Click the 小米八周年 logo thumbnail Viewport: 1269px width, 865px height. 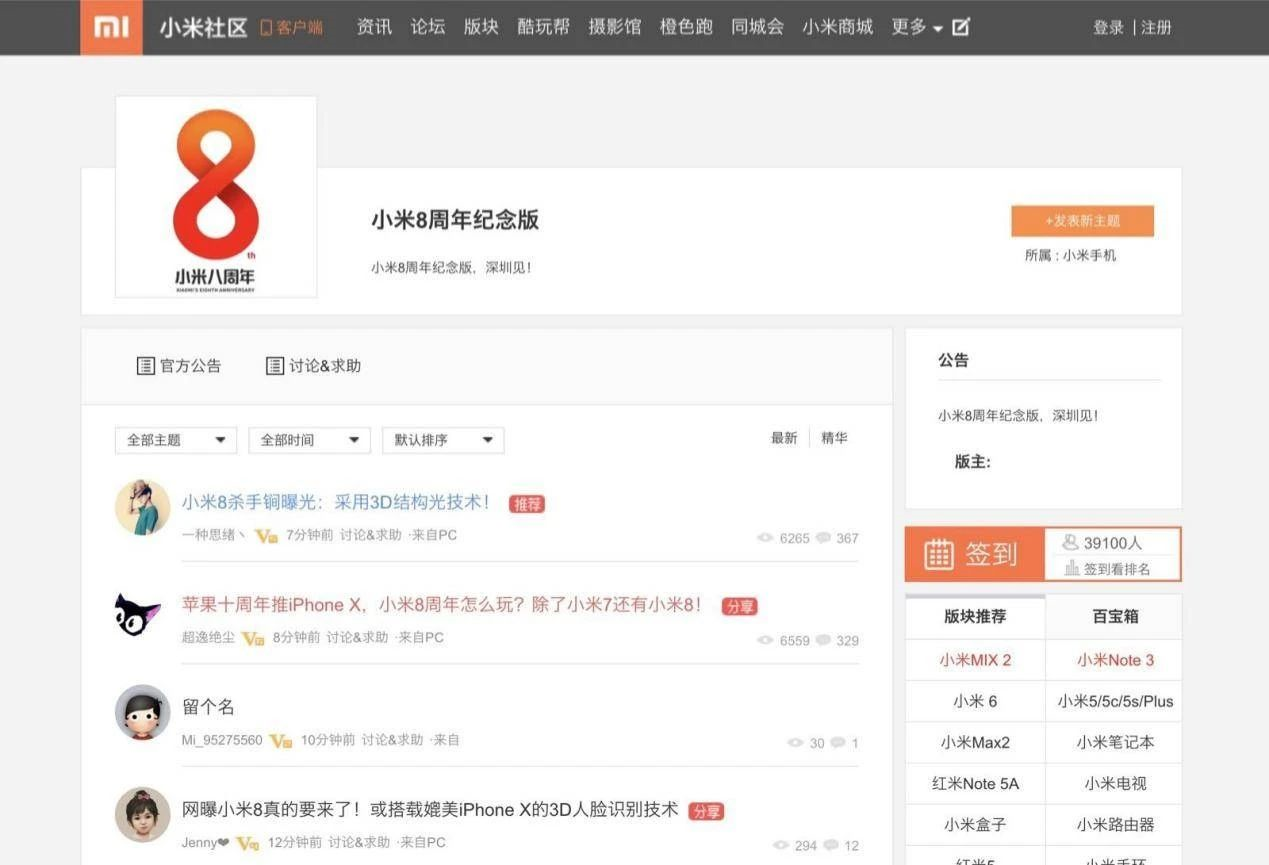click(x=216, y=197)
